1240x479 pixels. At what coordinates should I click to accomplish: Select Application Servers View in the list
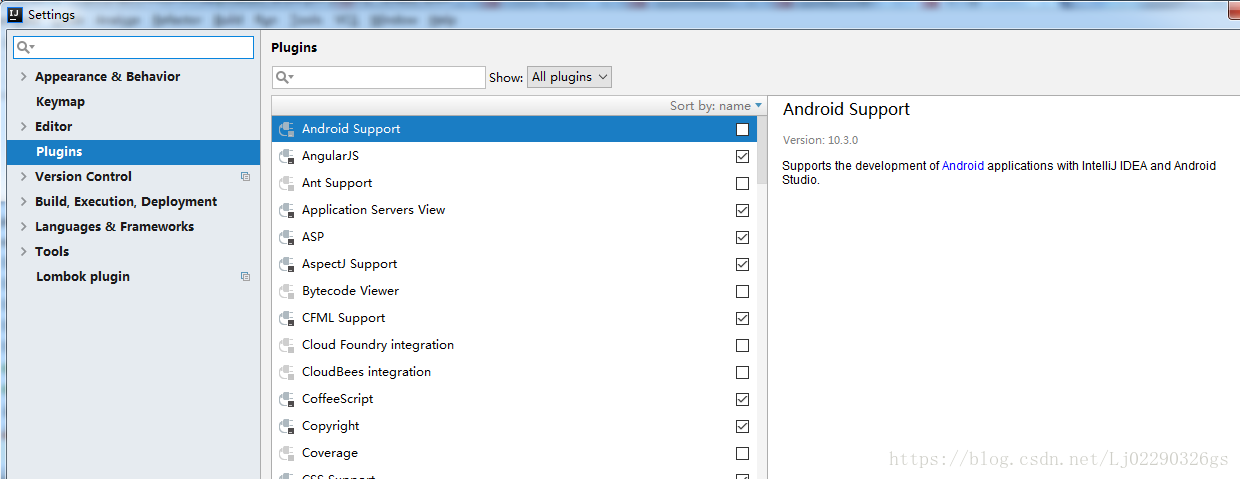point(374,210)
